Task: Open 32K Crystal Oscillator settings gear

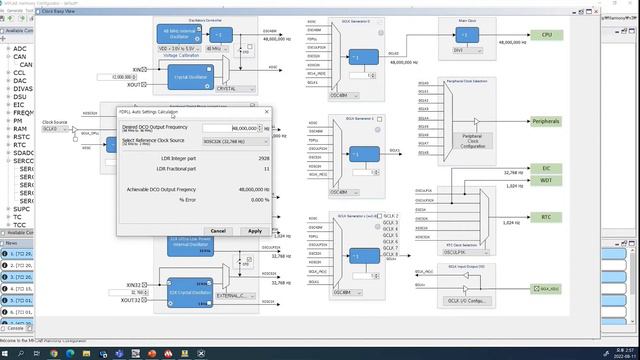Action: (170, 303)
